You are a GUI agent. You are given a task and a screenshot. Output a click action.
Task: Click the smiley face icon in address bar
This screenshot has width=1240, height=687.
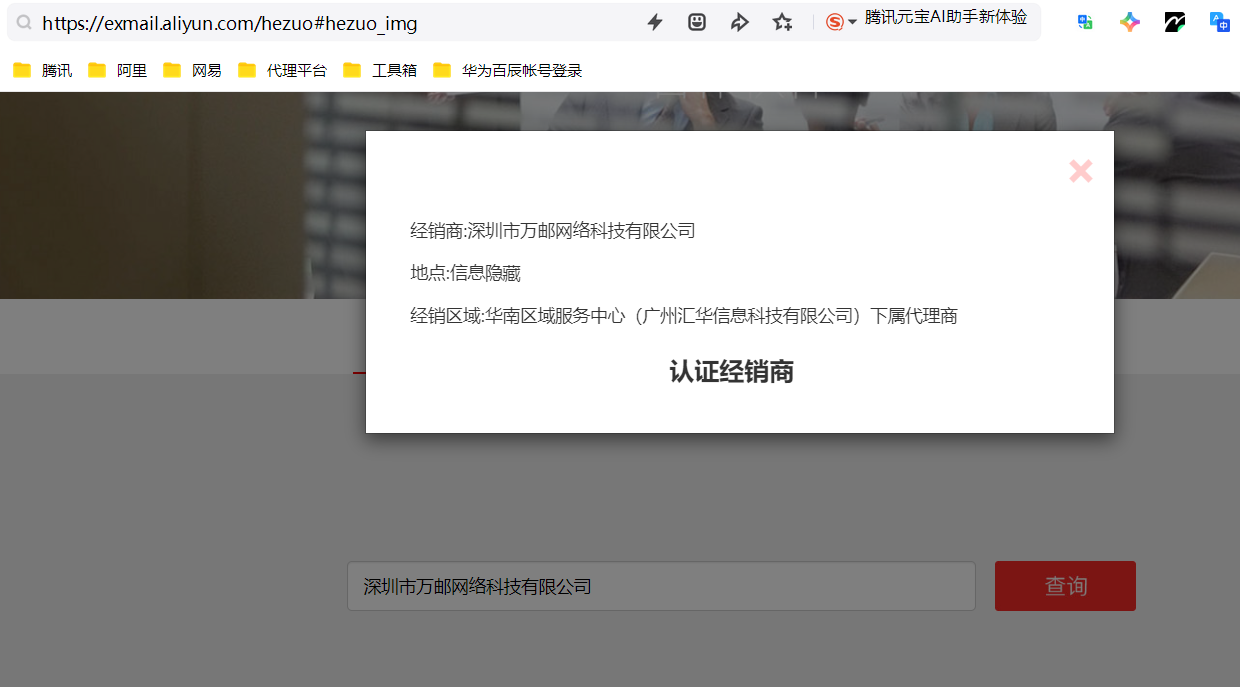(x=697, y=22)
